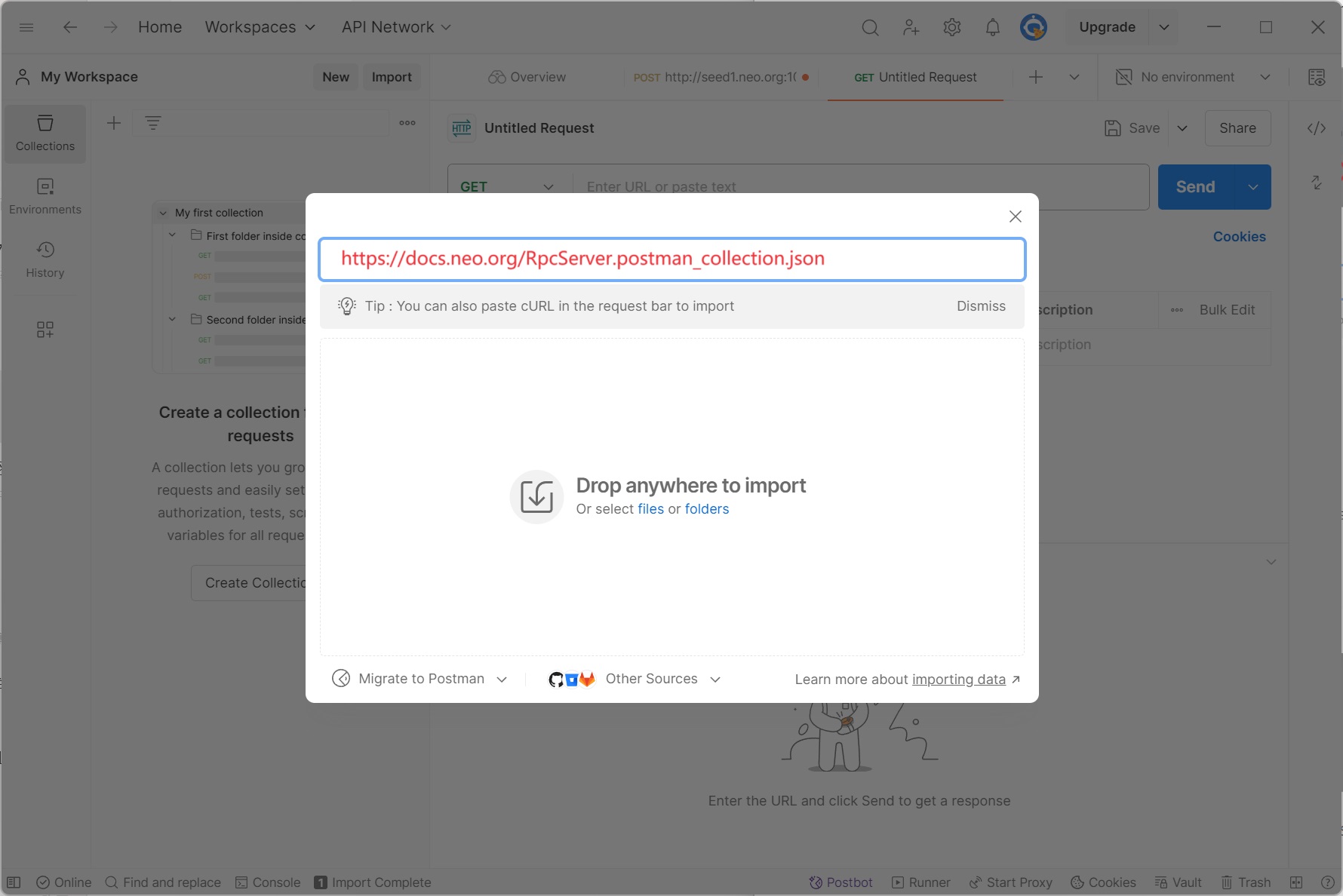Open Postbot in the status bar

pyautogui.click(x=841, y=882)
